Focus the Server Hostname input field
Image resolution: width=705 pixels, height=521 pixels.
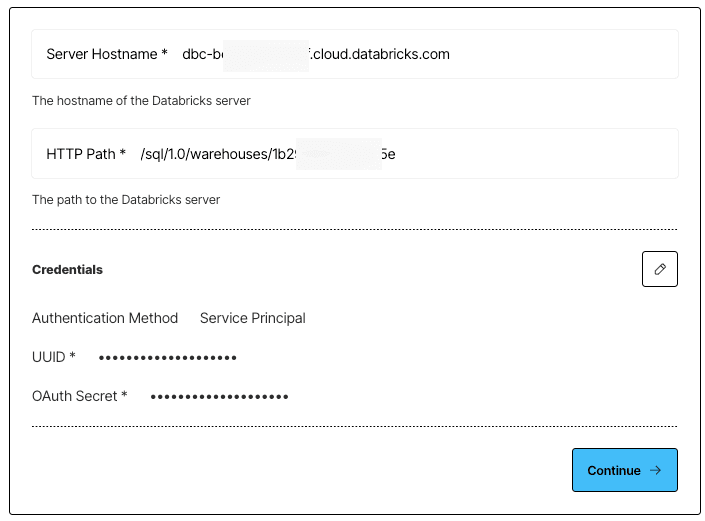(355, 54)
